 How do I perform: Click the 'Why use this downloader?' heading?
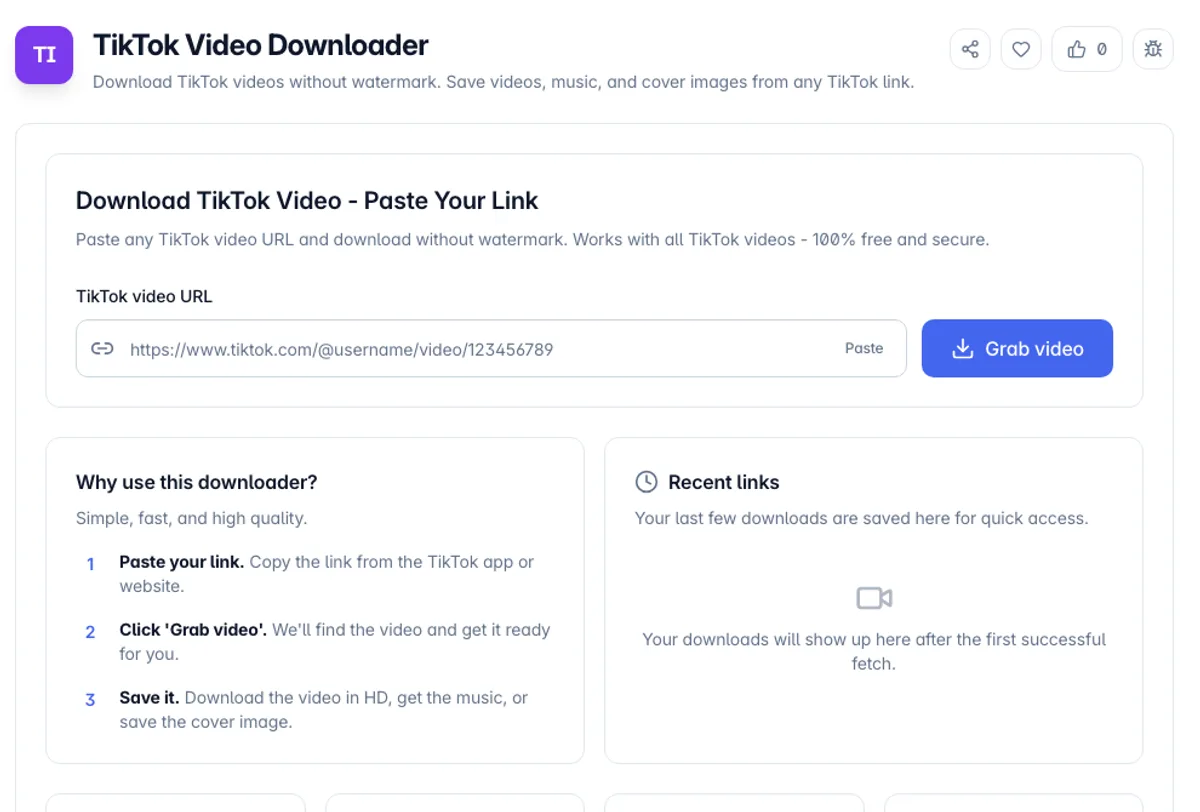pos(197,482)
